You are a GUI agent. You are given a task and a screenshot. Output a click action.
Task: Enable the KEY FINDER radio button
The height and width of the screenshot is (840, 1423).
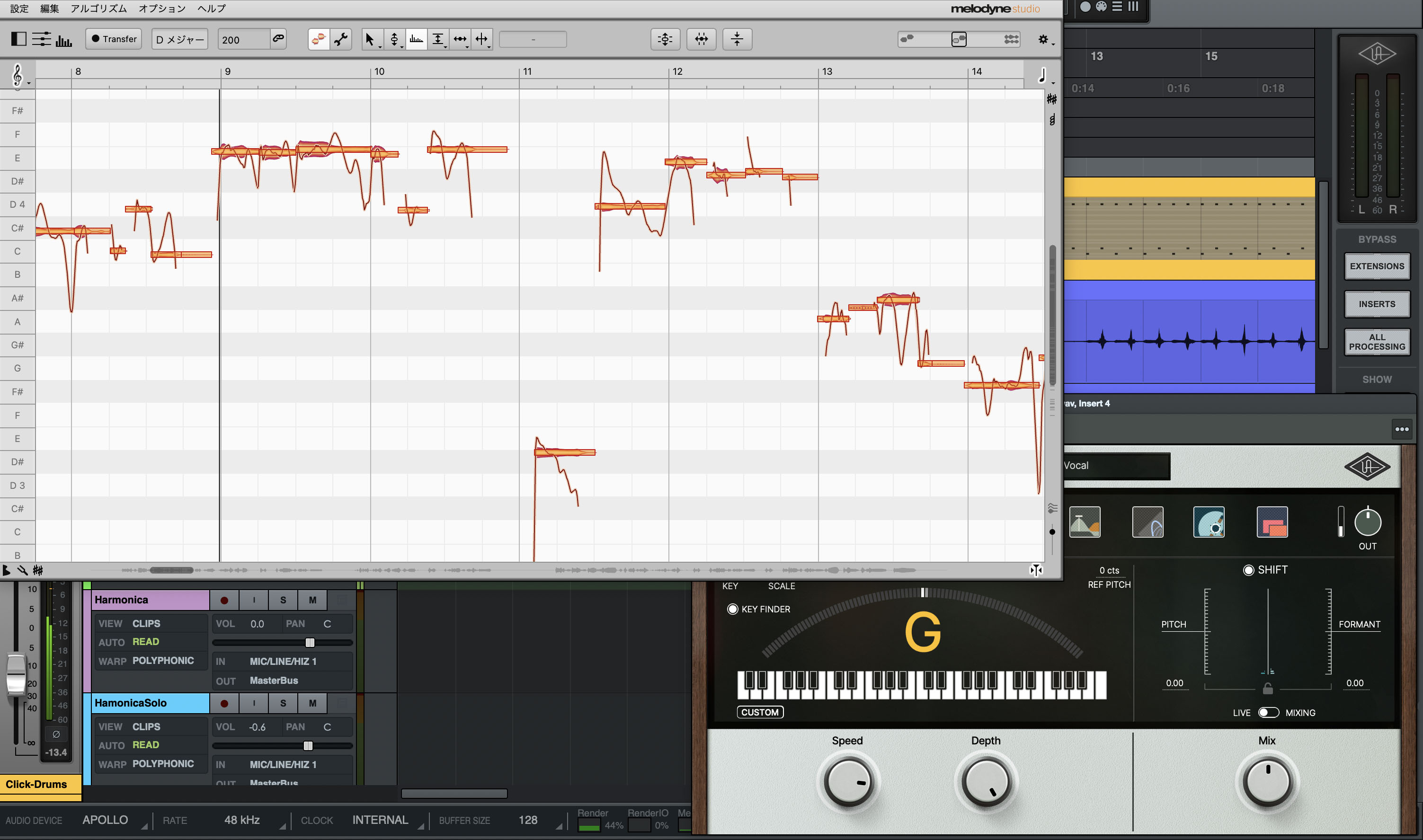(x=732, y=609)
